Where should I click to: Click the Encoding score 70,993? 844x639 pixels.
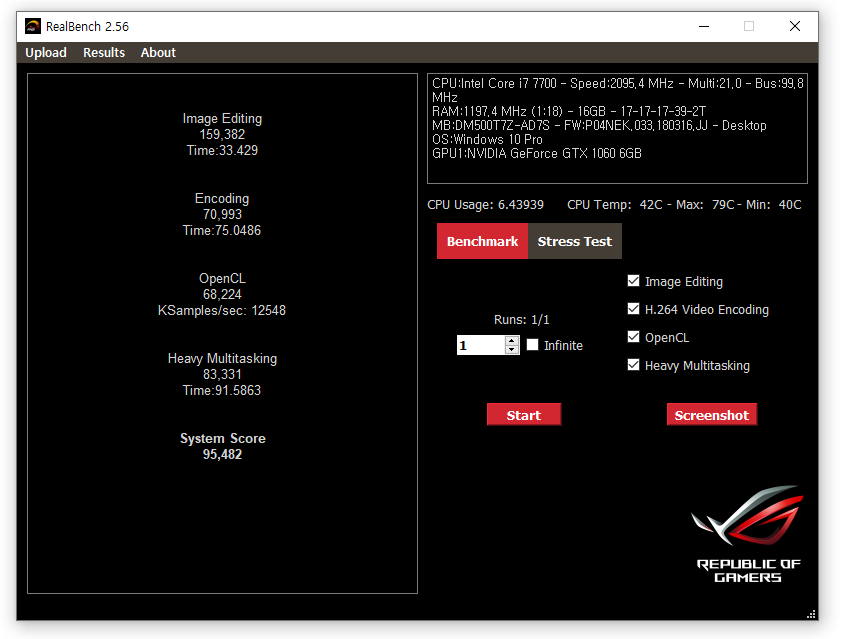[x=222, y=215]
